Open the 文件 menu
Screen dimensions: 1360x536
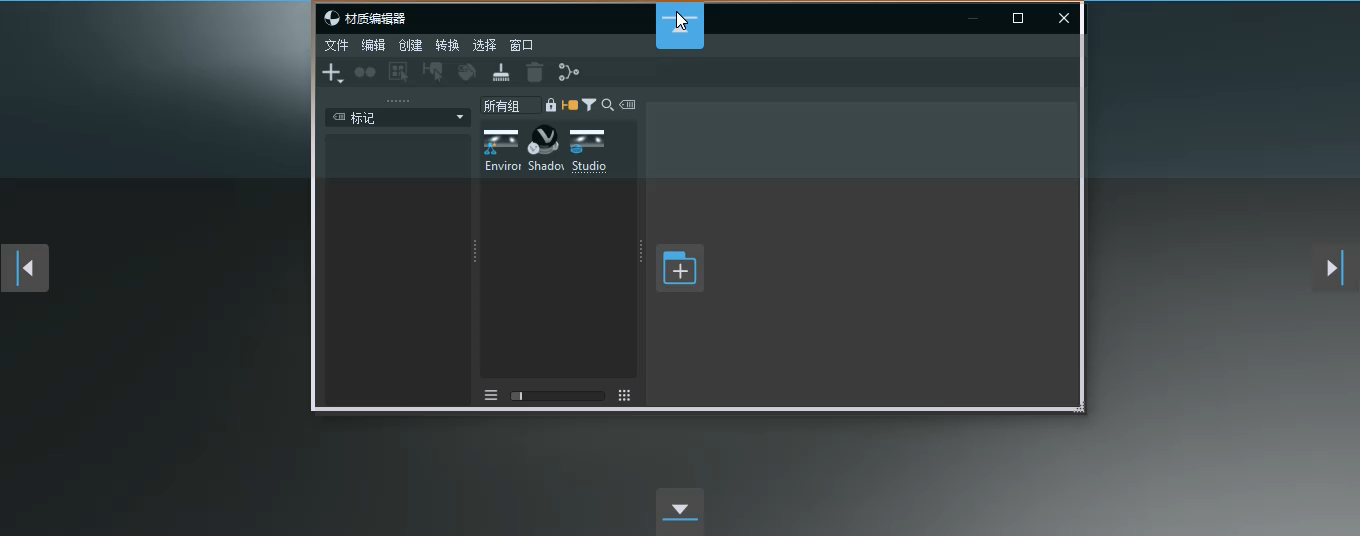coord(337,45)
